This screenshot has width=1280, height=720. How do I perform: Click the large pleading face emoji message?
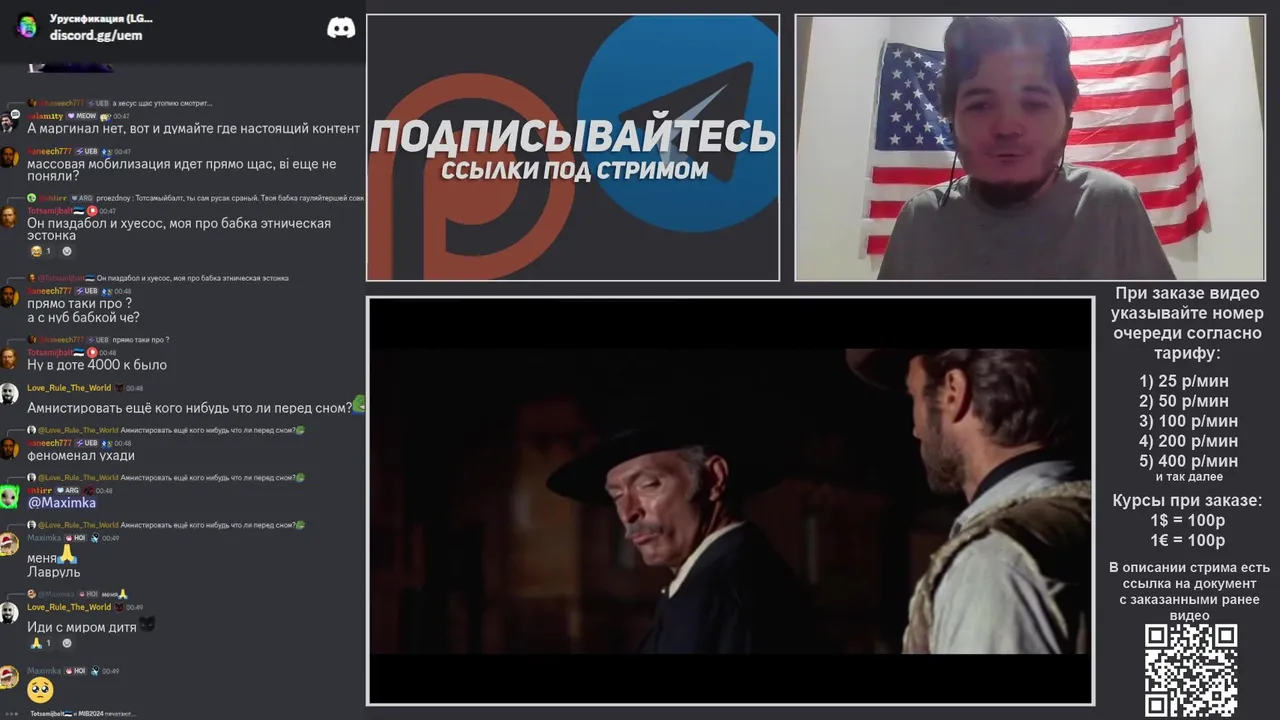point(40,689)
